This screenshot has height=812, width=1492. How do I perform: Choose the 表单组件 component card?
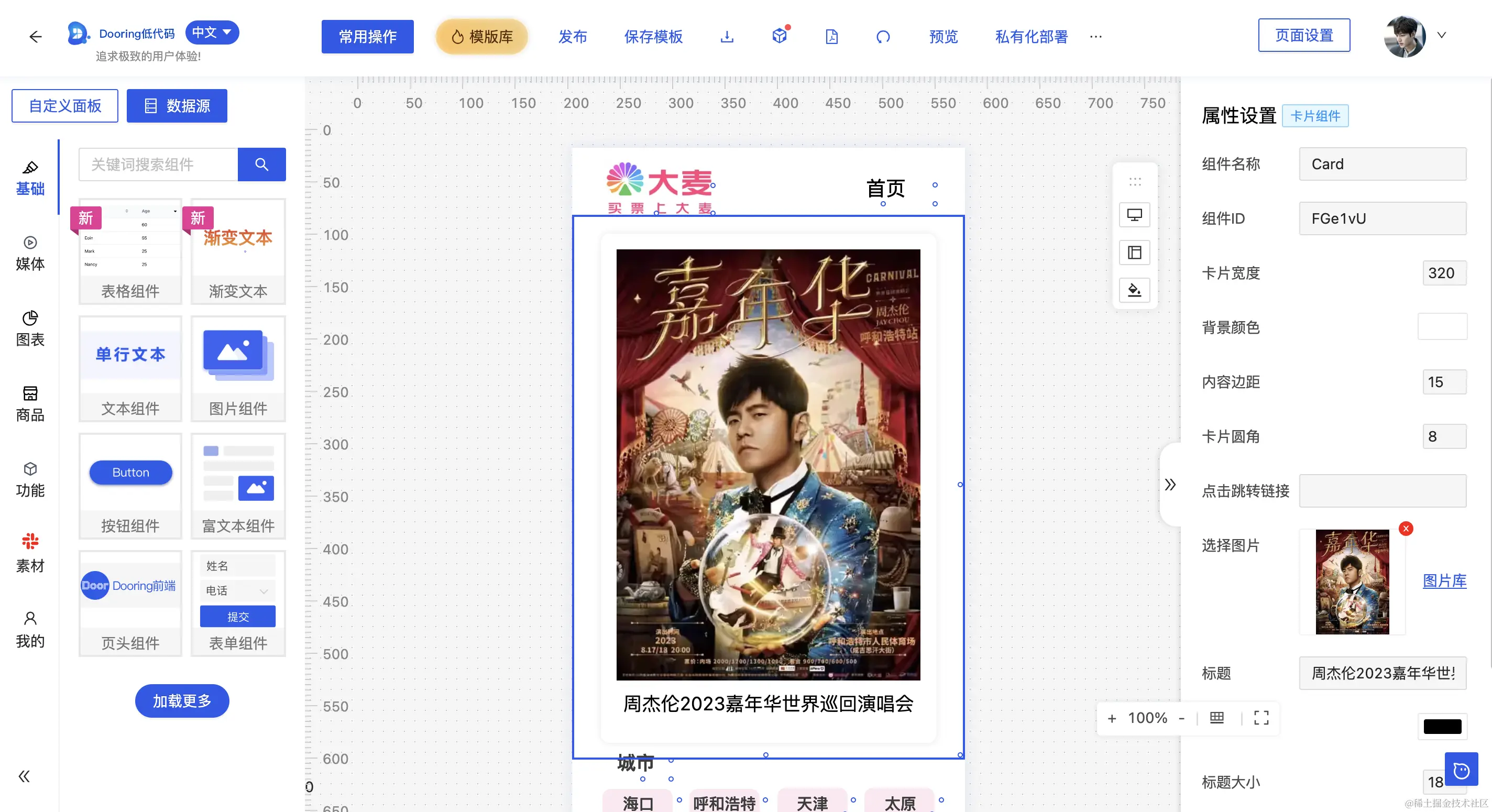pos(238,603)
